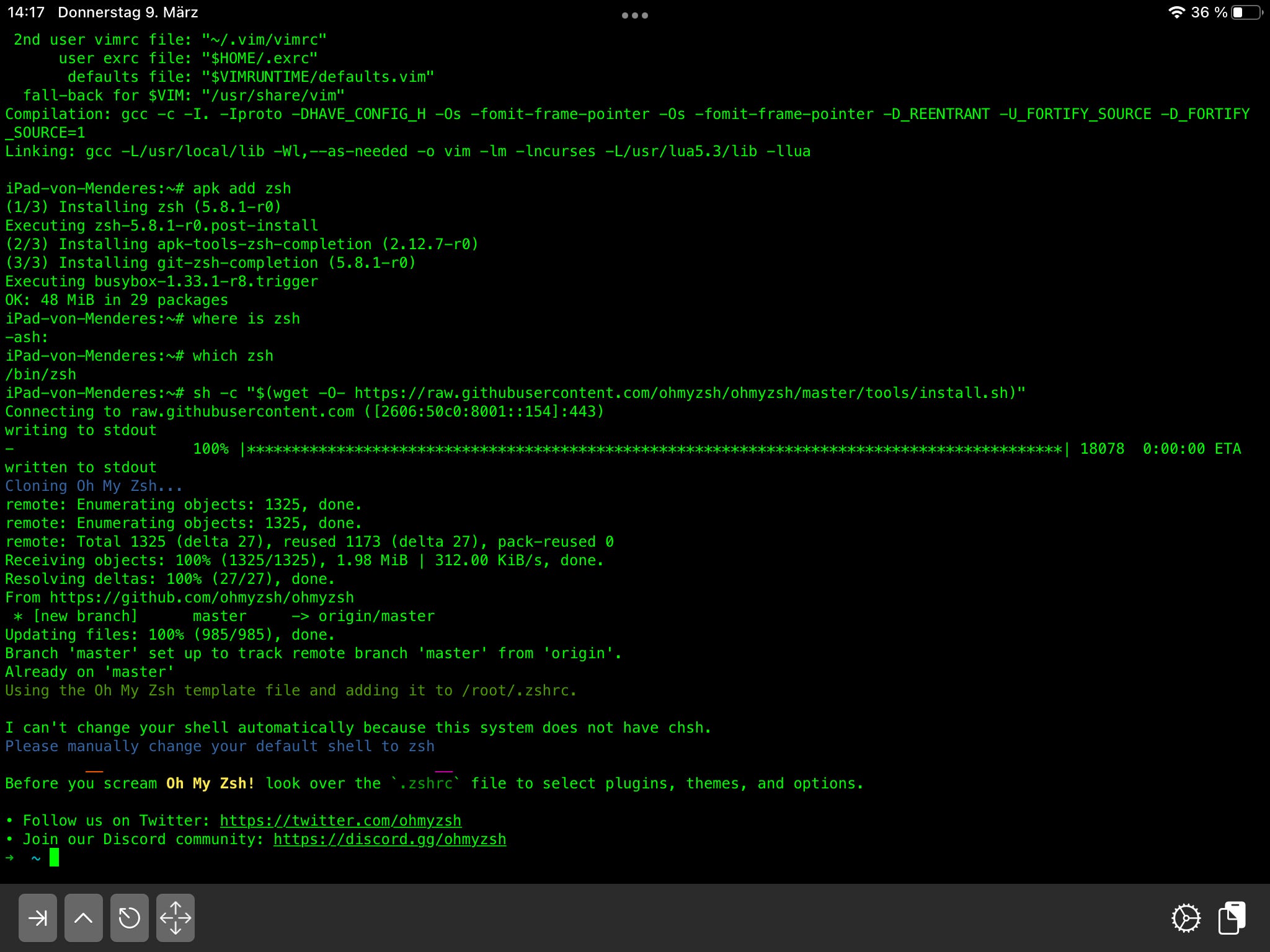Tap 'Executing busybox-1.33.1-r8.trigger' line
This screenshot has height=952, width=1270.
pos(162,281)
